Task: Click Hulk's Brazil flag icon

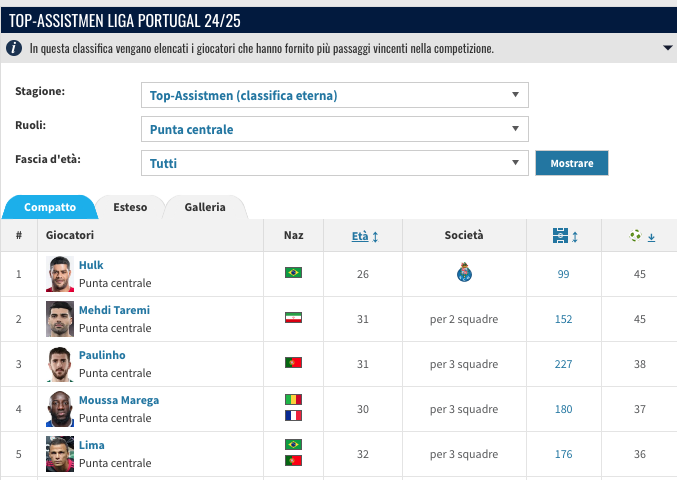Action: click(x=293, y=273)
